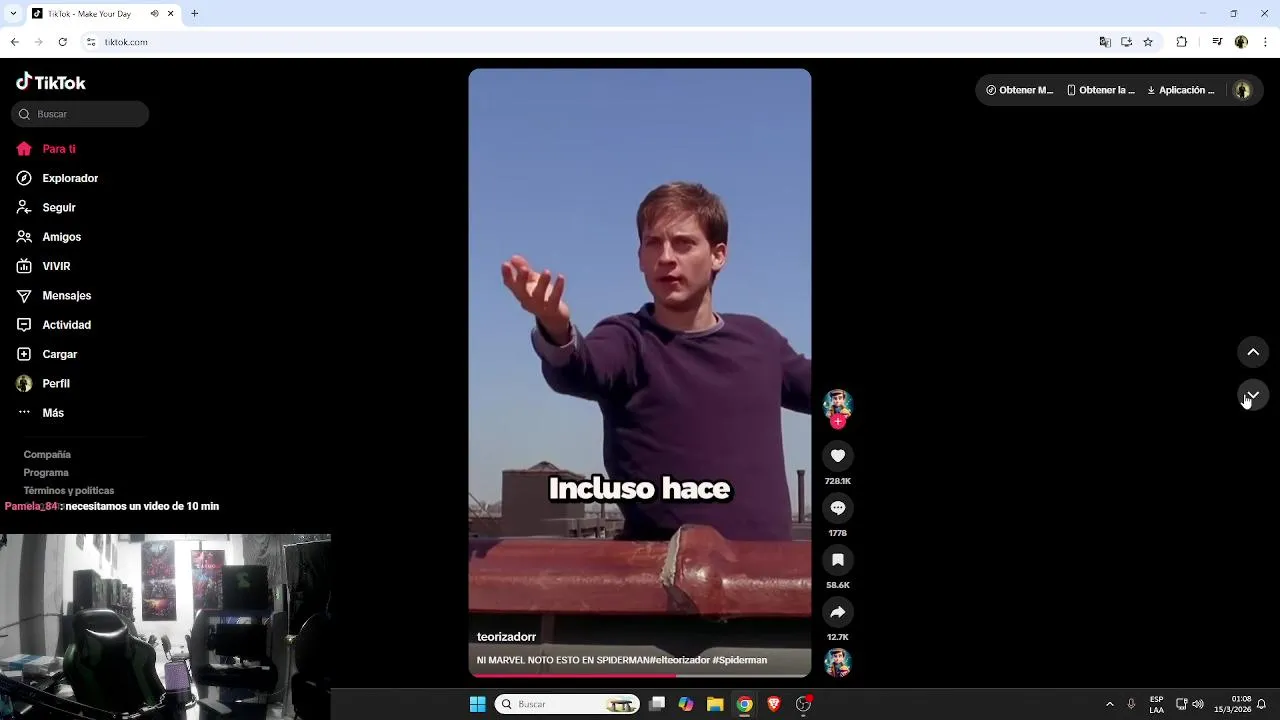Open Chrome profile avatar
This screenshot has width=1280, height=720.
[1241, 42]
